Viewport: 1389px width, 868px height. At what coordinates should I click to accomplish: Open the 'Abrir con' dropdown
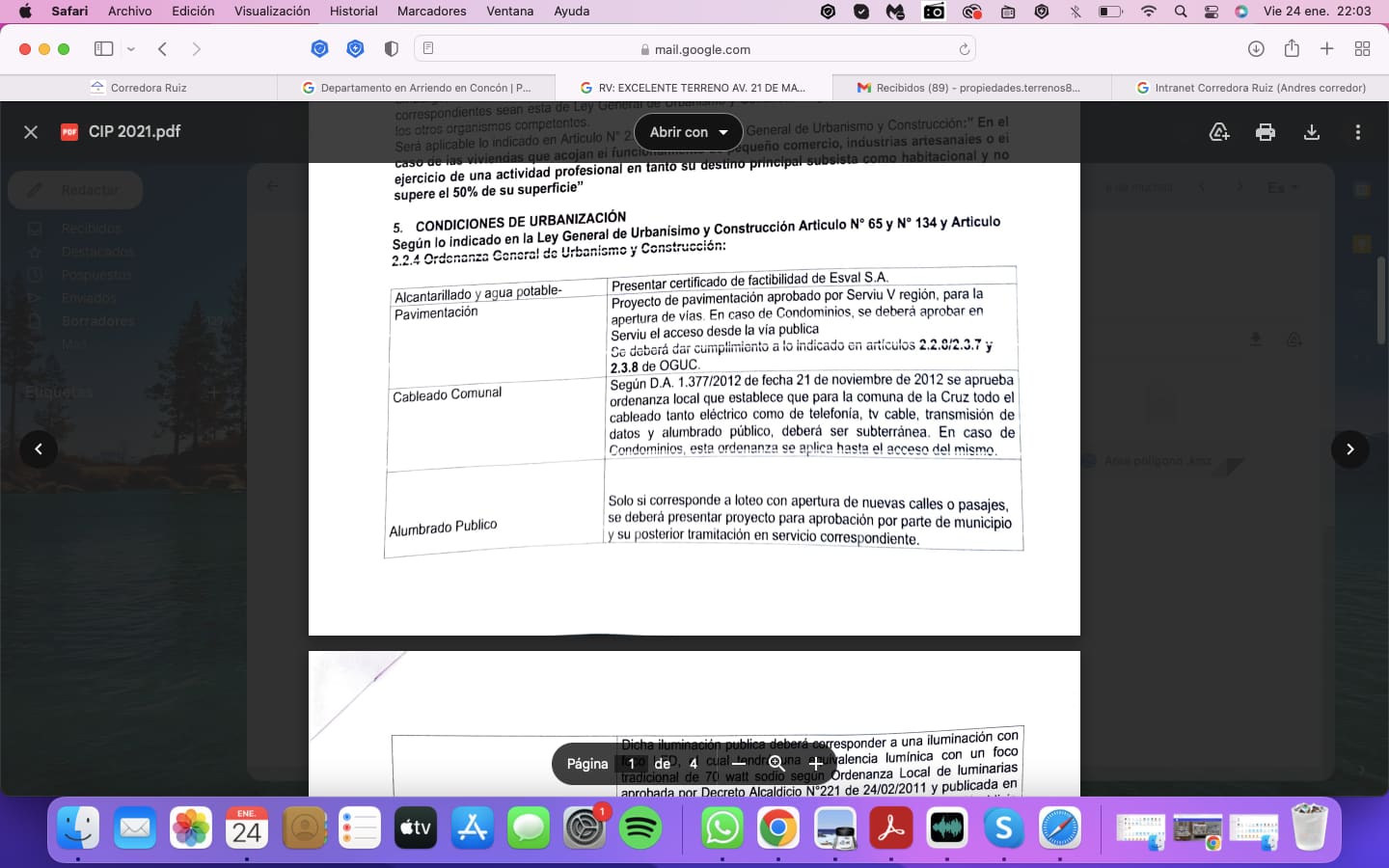pos(689,132)
